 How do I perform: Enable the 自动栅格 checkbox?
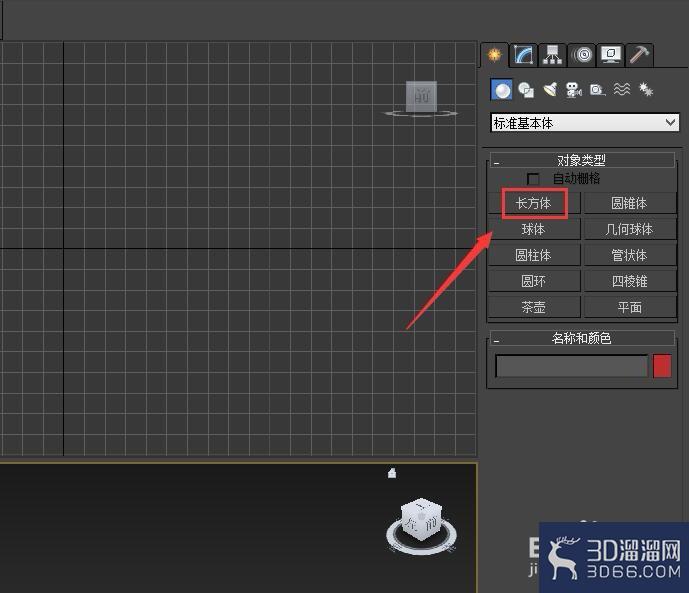tap(533, 179)
